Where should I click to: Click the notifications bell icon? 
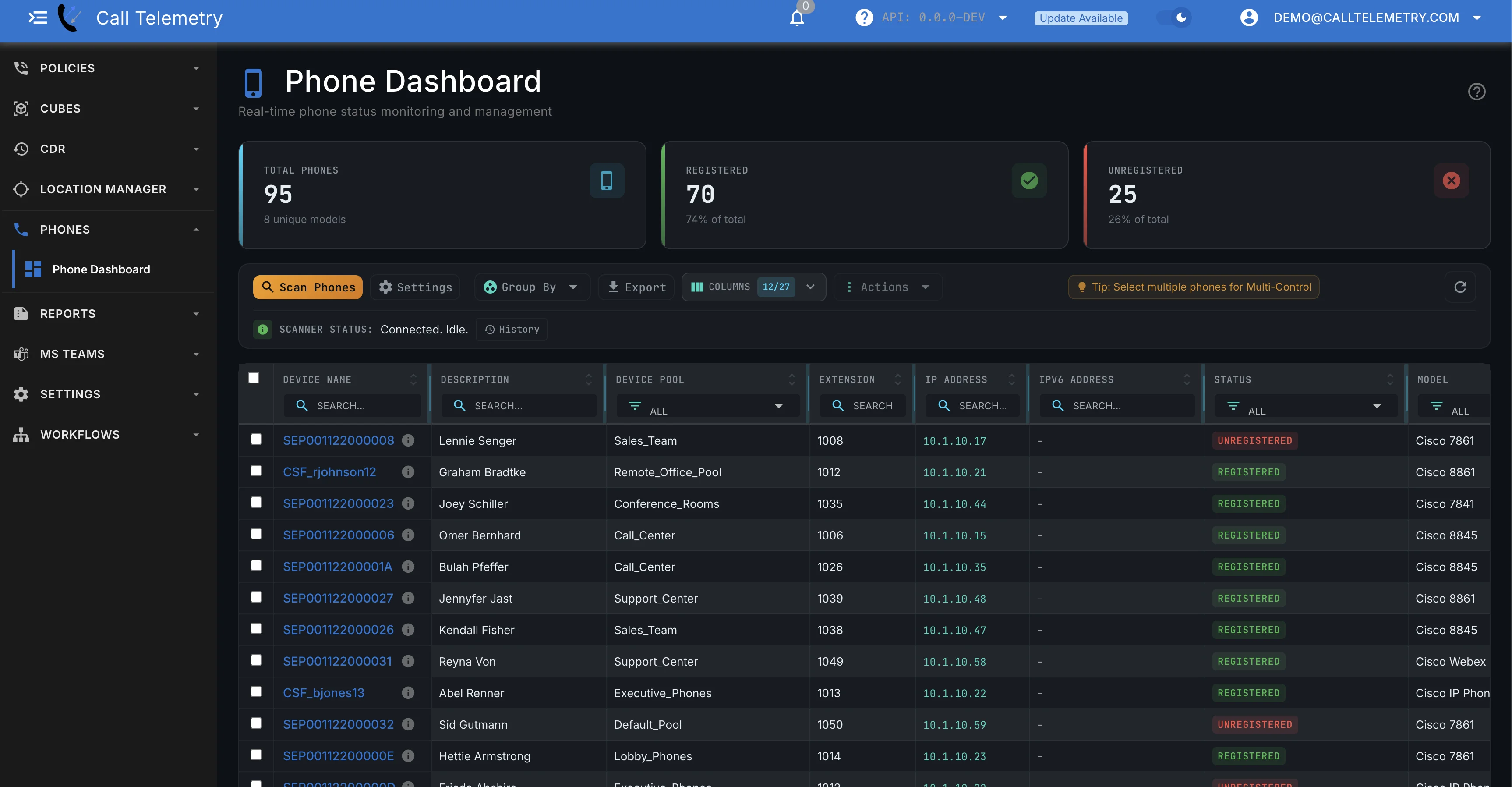796,18
